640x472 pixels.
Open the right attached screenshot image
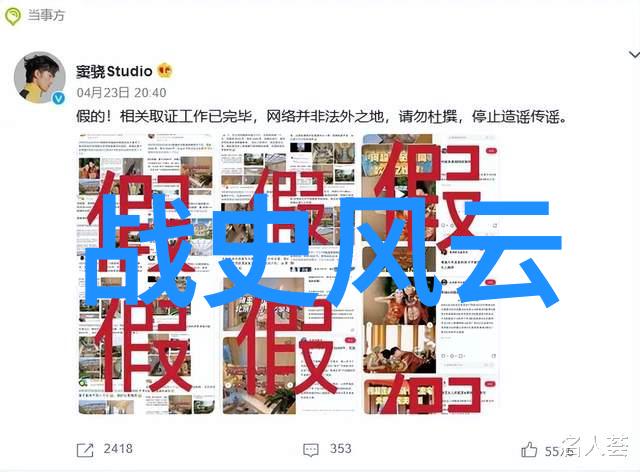(x=430, y=274)
